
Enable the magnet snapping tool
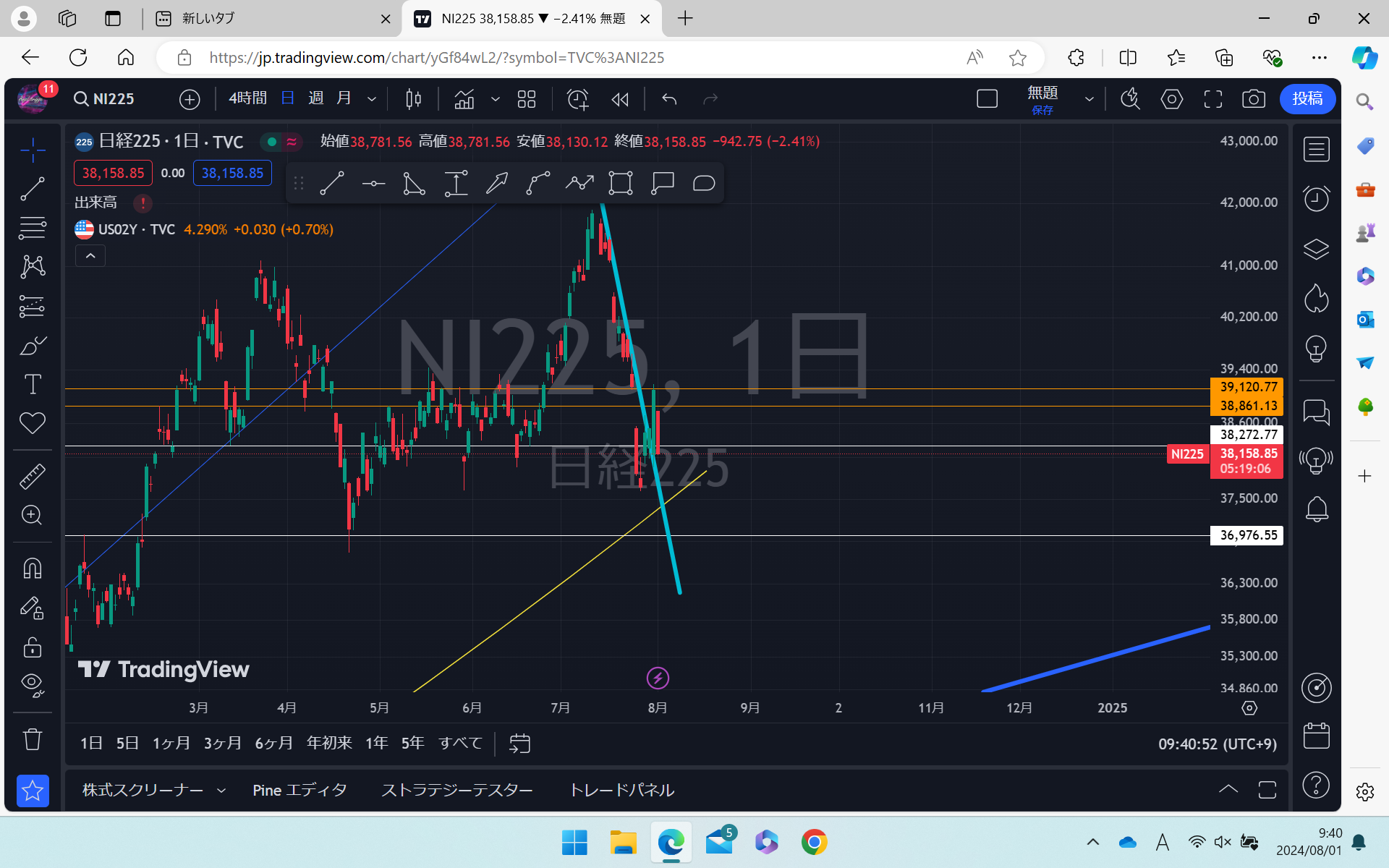(33, 568)
